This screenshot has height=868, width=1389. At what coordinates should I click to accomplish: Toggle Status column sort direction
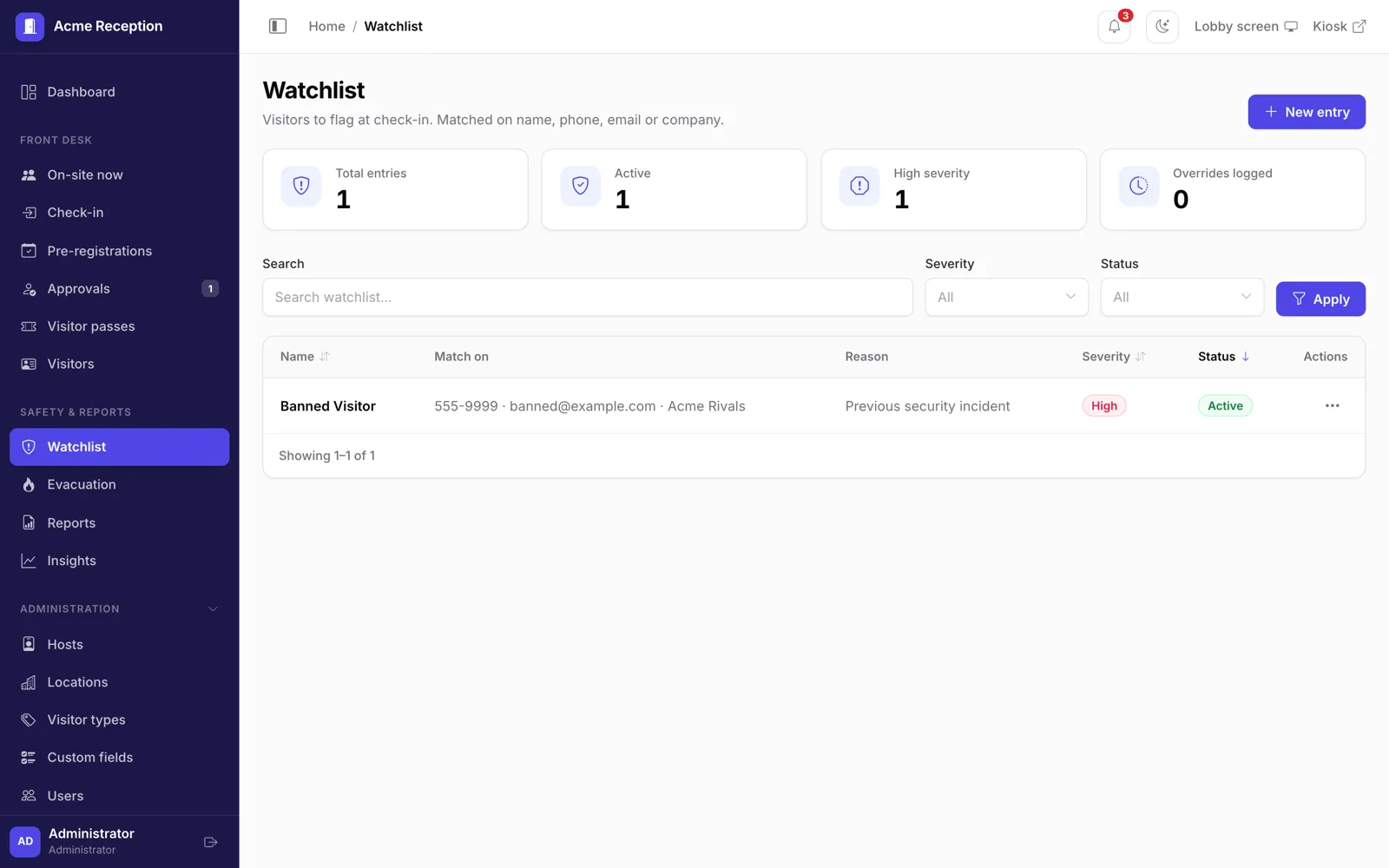1224,357
